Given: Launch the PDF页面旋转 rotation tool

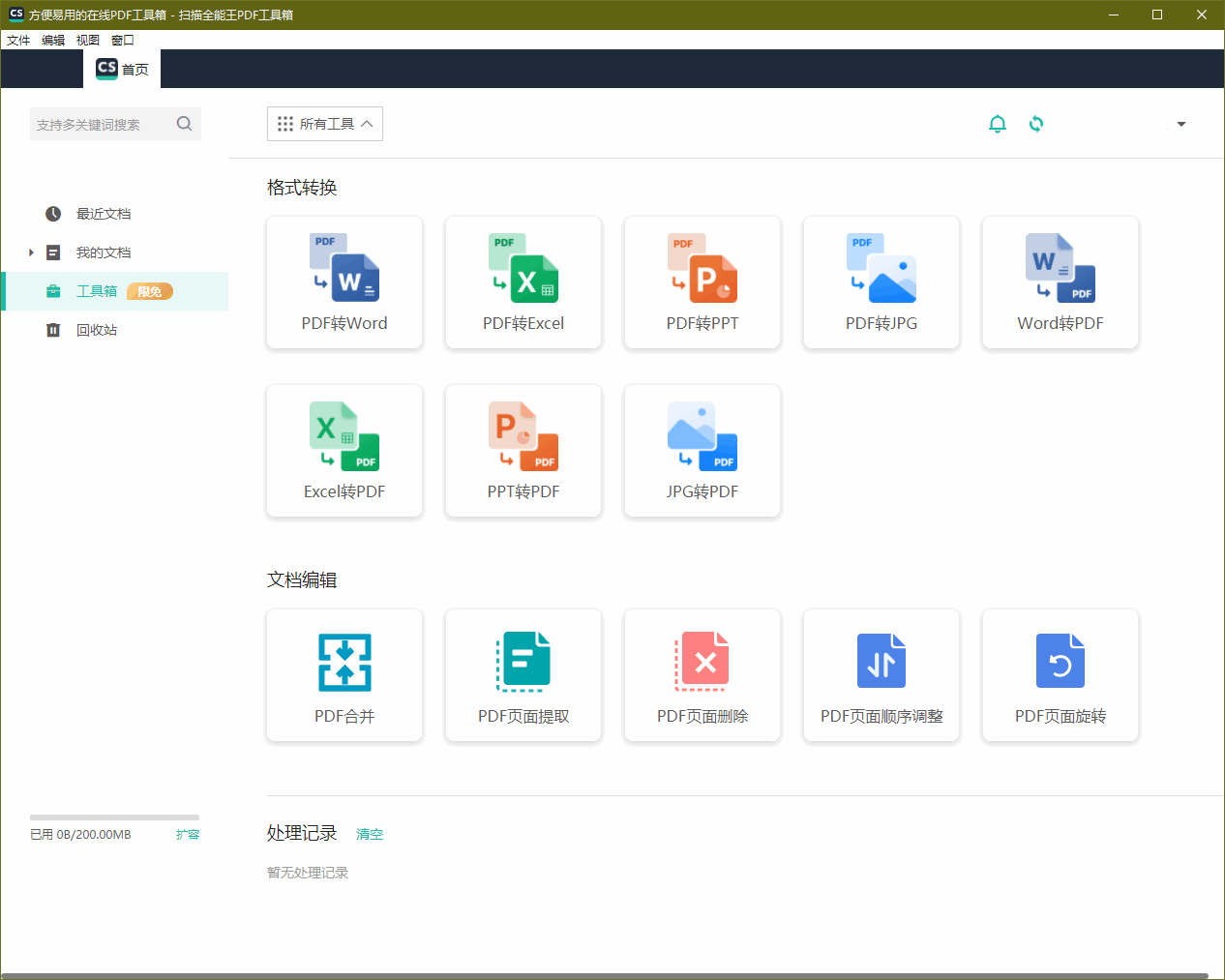Looking at the screenshot, I should (x=1060, y=675).
